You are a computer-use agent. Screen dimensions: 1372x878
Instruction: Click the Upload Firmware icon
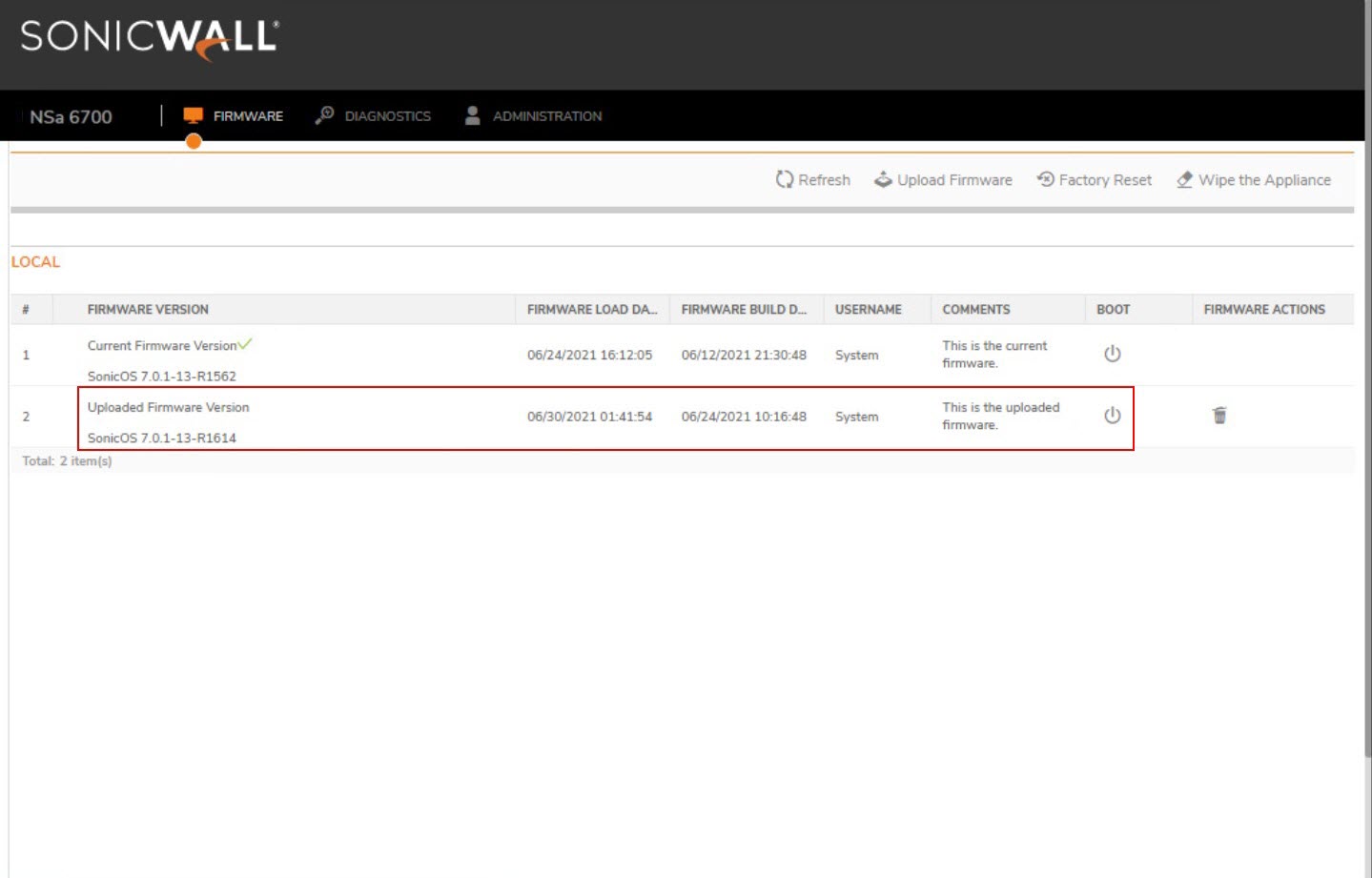(883, 179)
